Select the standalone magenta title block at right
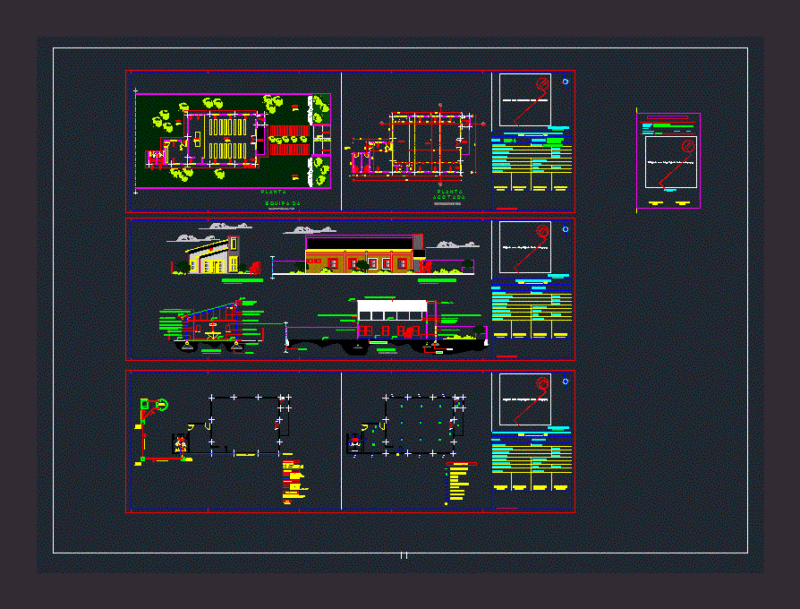The height and width of the screenshot is (609, 800). [668, 161]
